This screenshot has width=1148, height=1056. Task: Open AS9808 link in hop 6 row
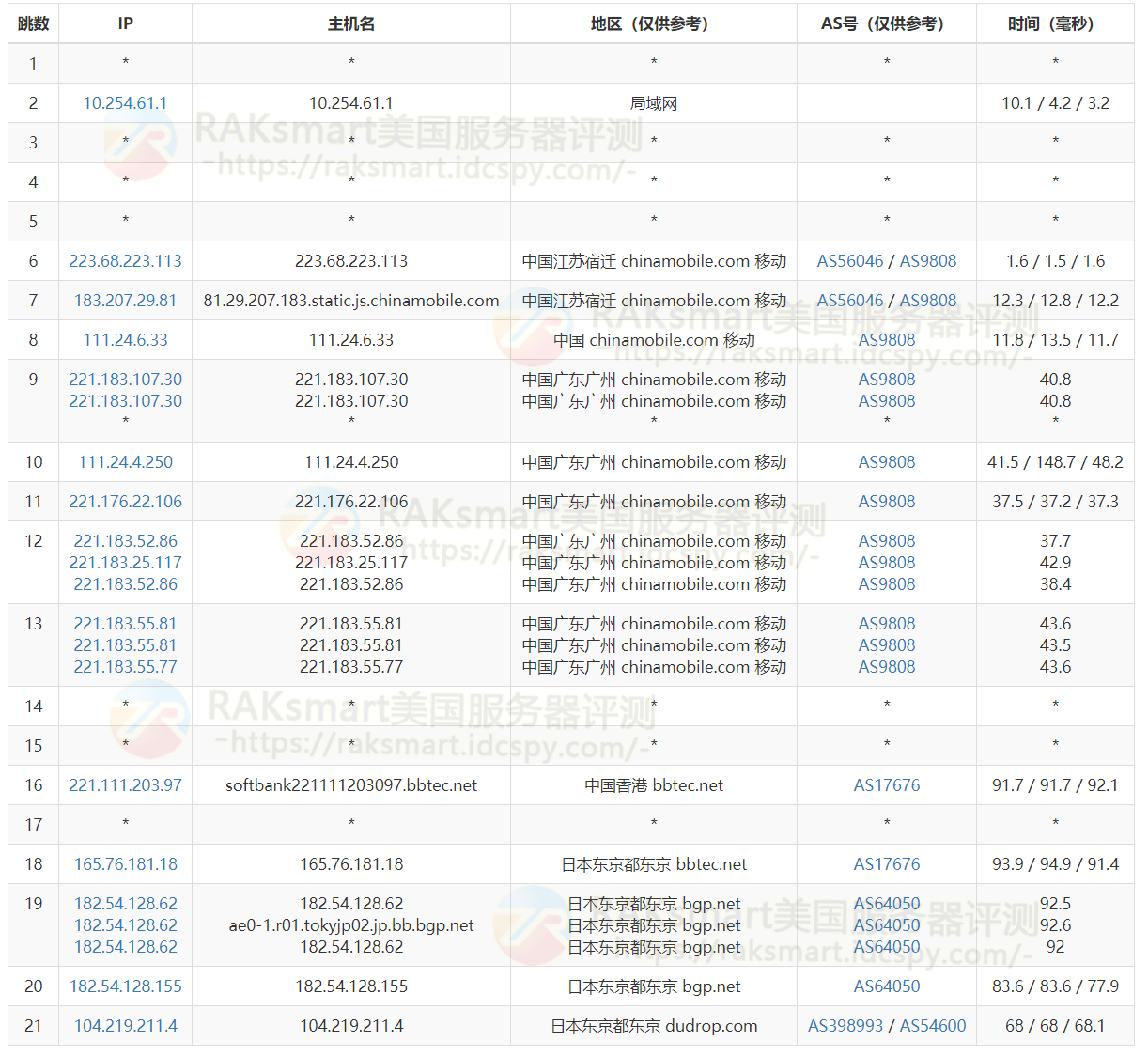pos(928,261)
